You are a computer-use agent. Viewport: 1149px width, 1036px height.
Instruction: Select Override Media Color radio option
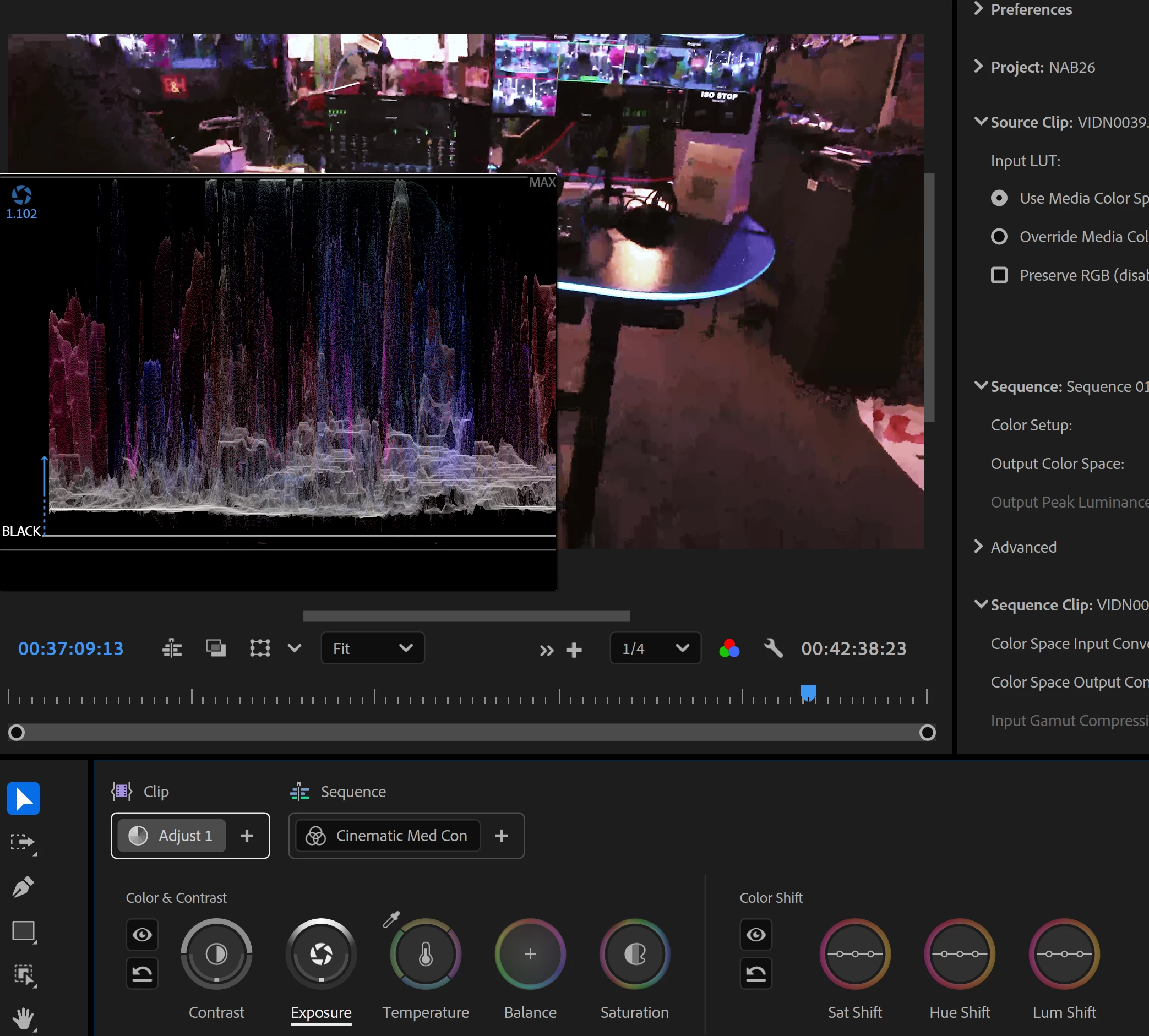click(999, 236)
